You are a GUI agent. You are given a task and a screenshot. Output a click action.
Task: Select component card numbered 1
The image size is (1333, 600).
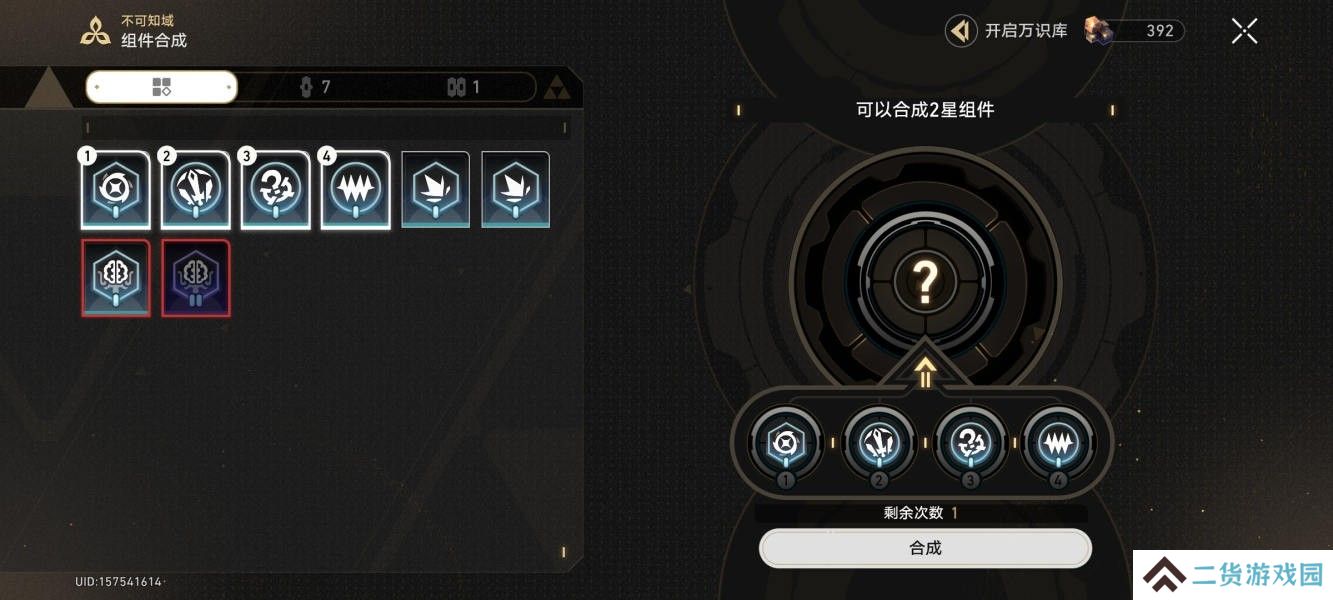click(116, 190)
